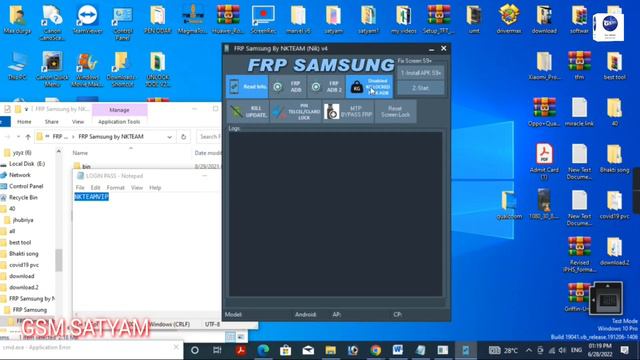Image resolution: width=640 pixels, height=360 pixels.
Task: Click the navigation pane scrollbar
Action: 59,259
